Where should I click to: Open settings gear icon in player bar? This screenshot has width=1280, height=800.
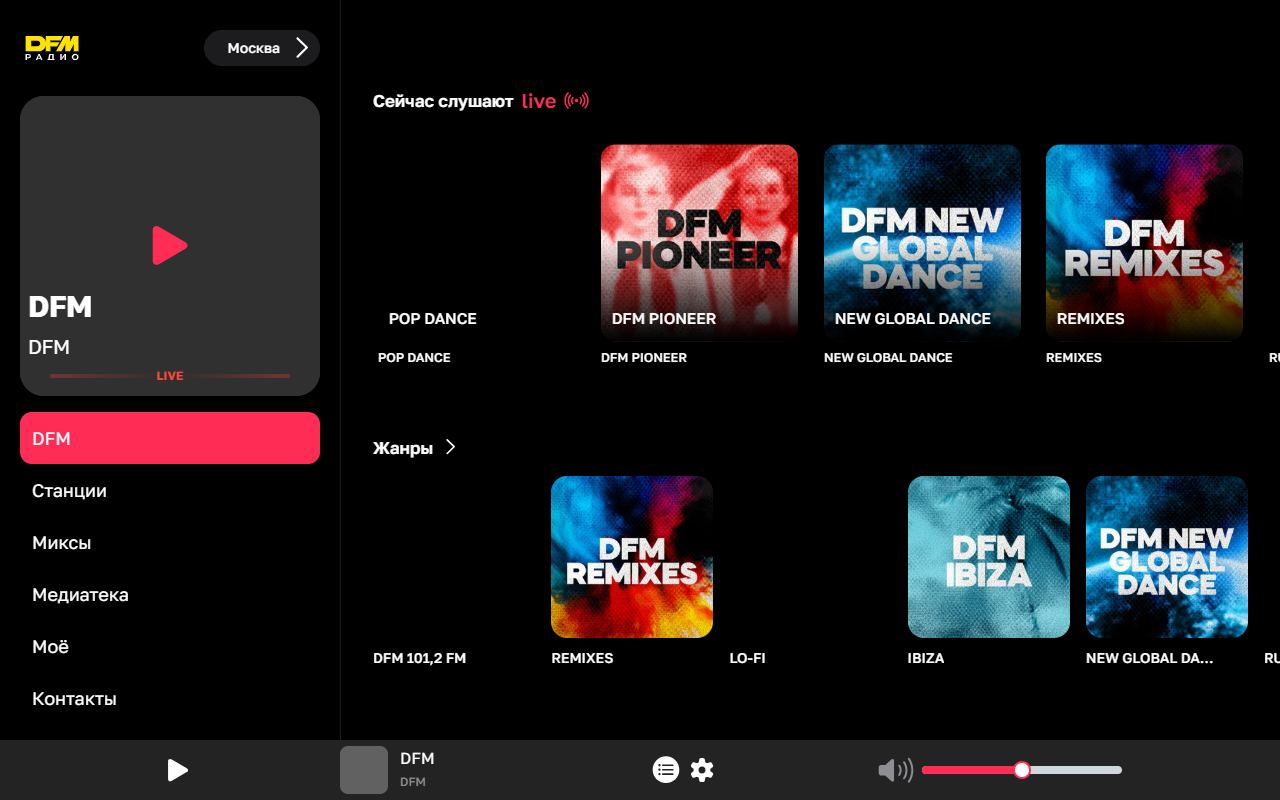pos(702,770)
